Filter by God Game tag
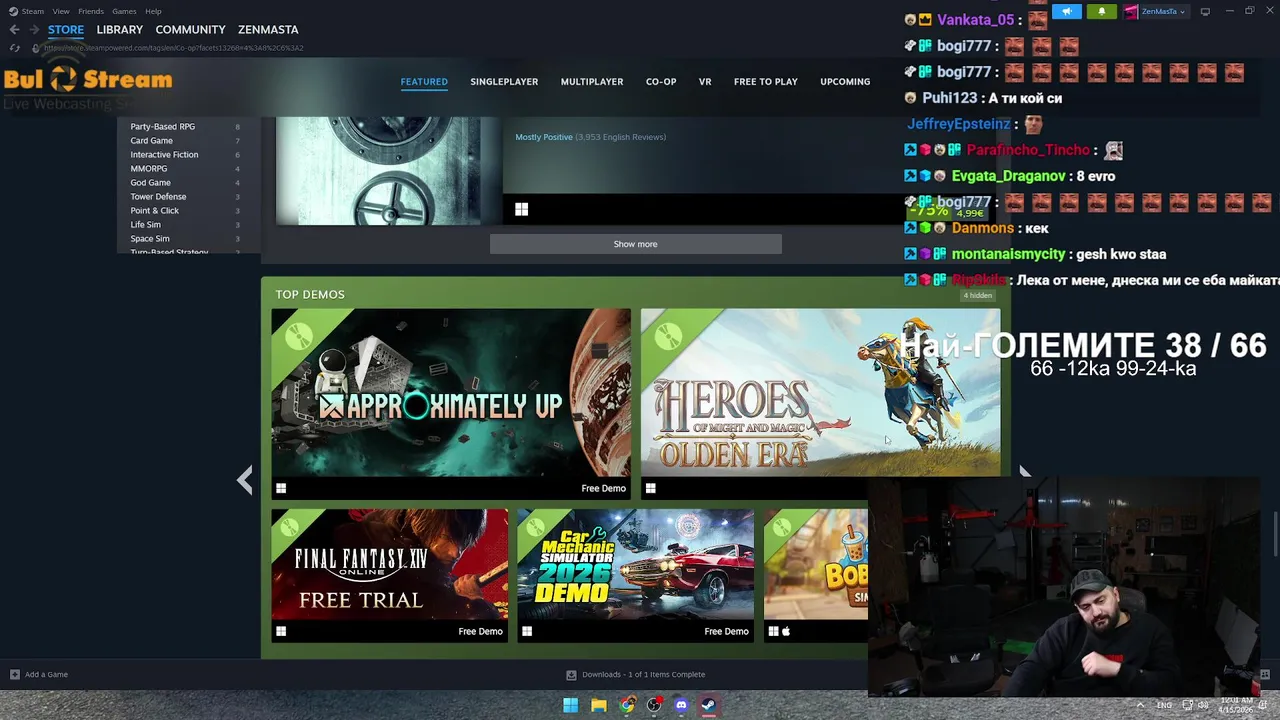Screen dimensions: 1280x720 click(x=150, y=183)
